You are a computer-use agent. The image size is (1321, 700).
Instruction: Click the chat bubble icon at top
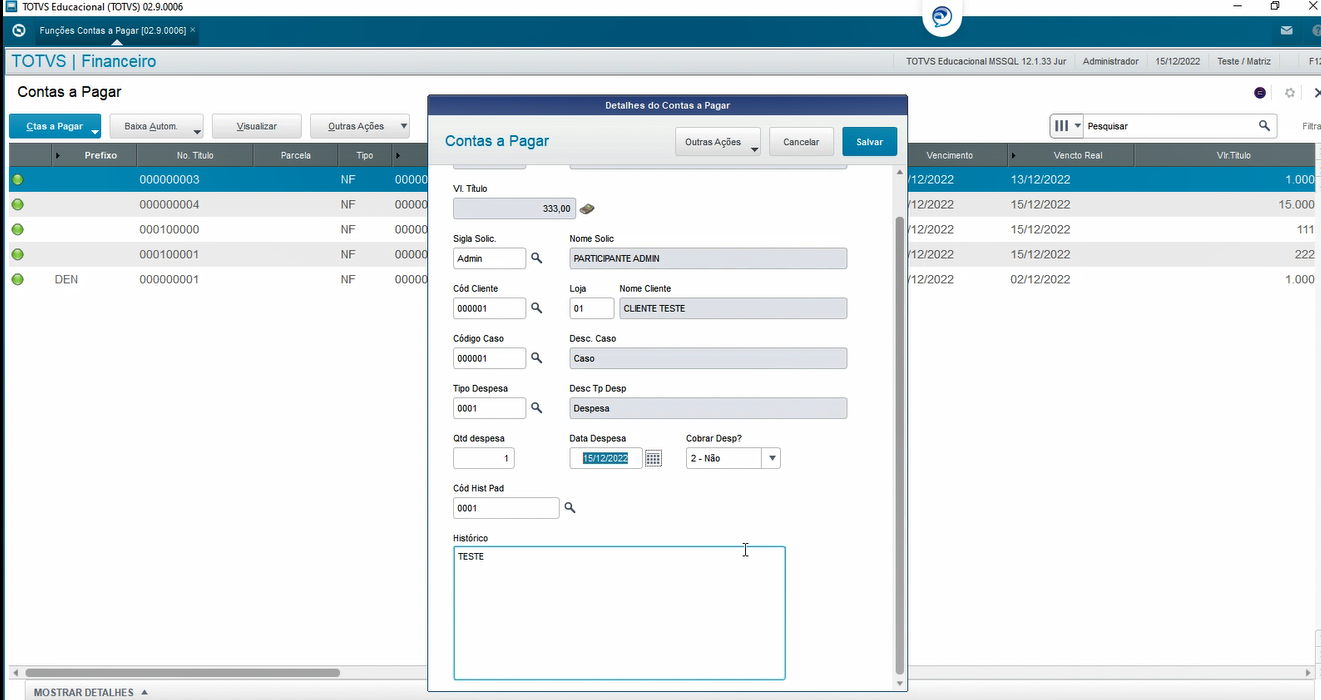click(x=941, y=17)
